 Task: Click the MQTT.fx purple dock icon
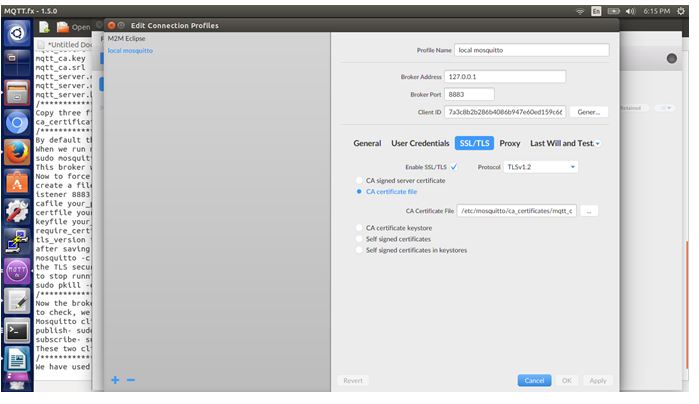tap(17, 271)
